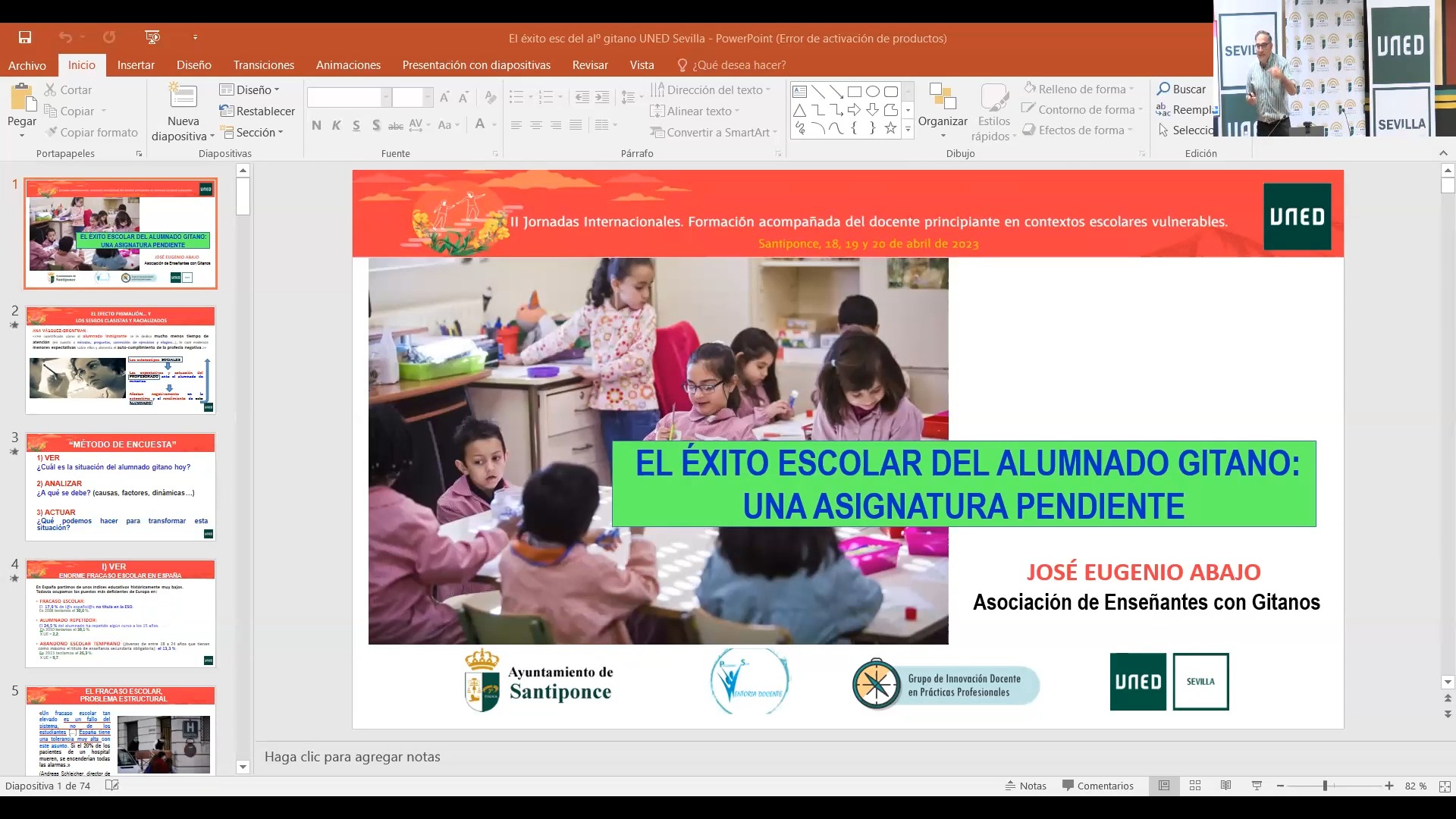Click Efectos de forma button
This screenshot has width=1456, height=819.
pyautogui.click(x=1077, y=130)
